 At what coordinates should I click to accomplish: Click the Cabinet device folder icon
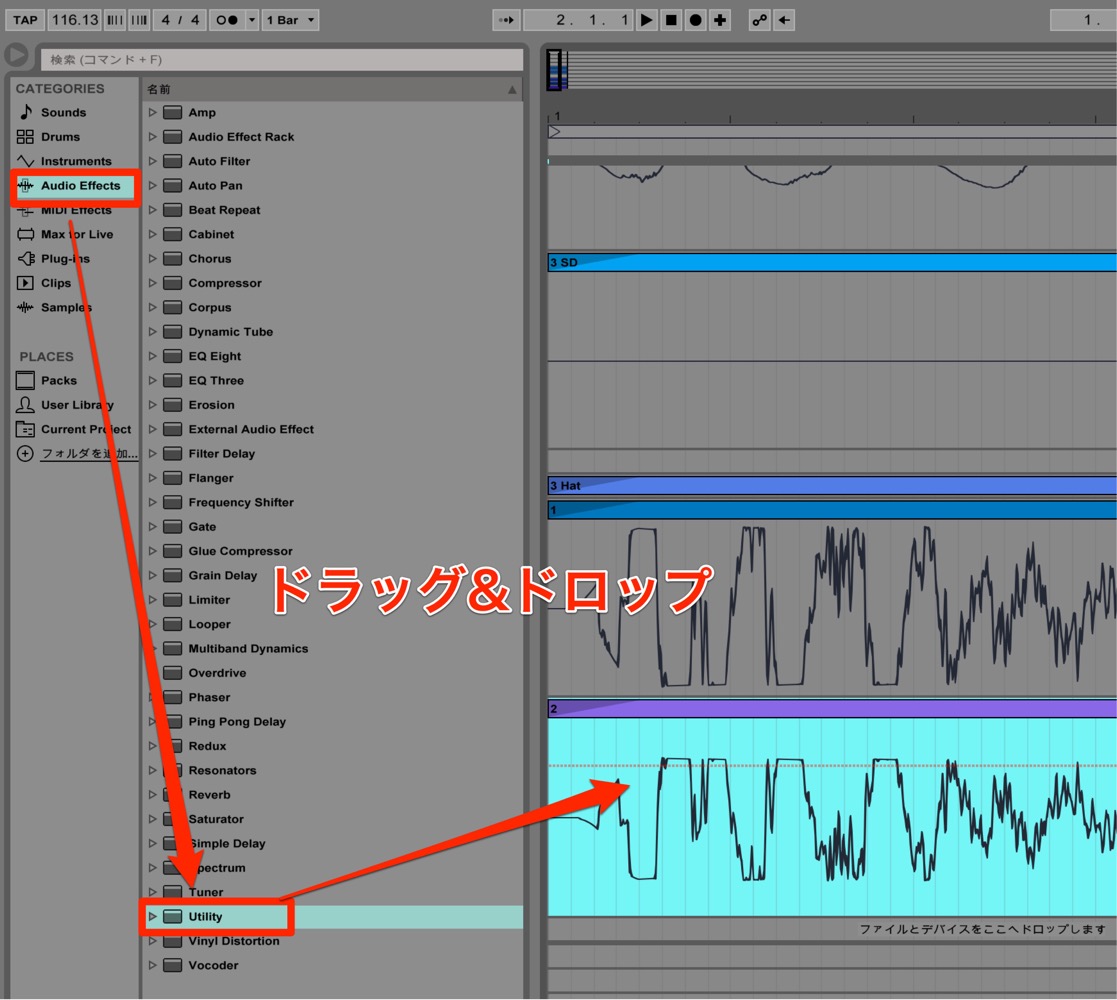point(172,234)
